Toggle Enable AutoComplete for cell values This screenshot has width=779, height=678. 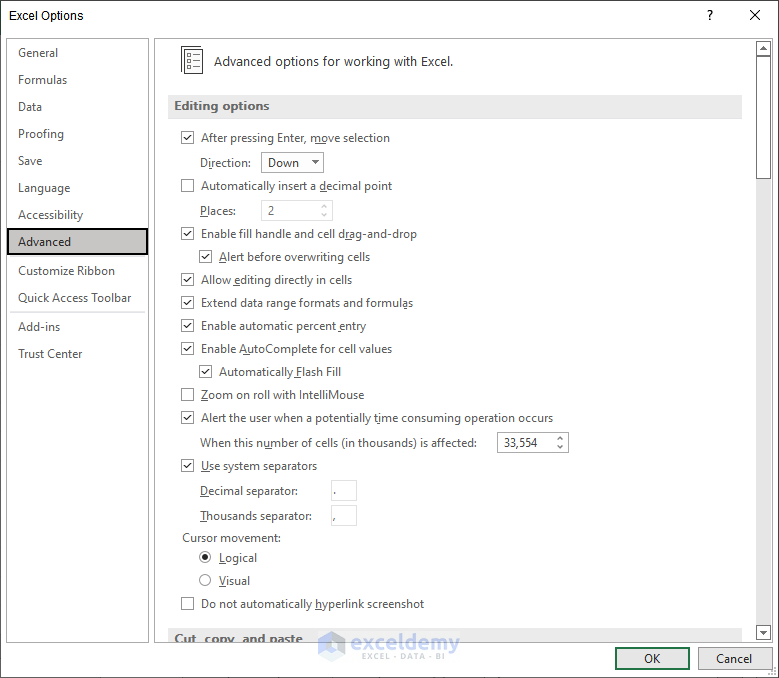point(187,349)
